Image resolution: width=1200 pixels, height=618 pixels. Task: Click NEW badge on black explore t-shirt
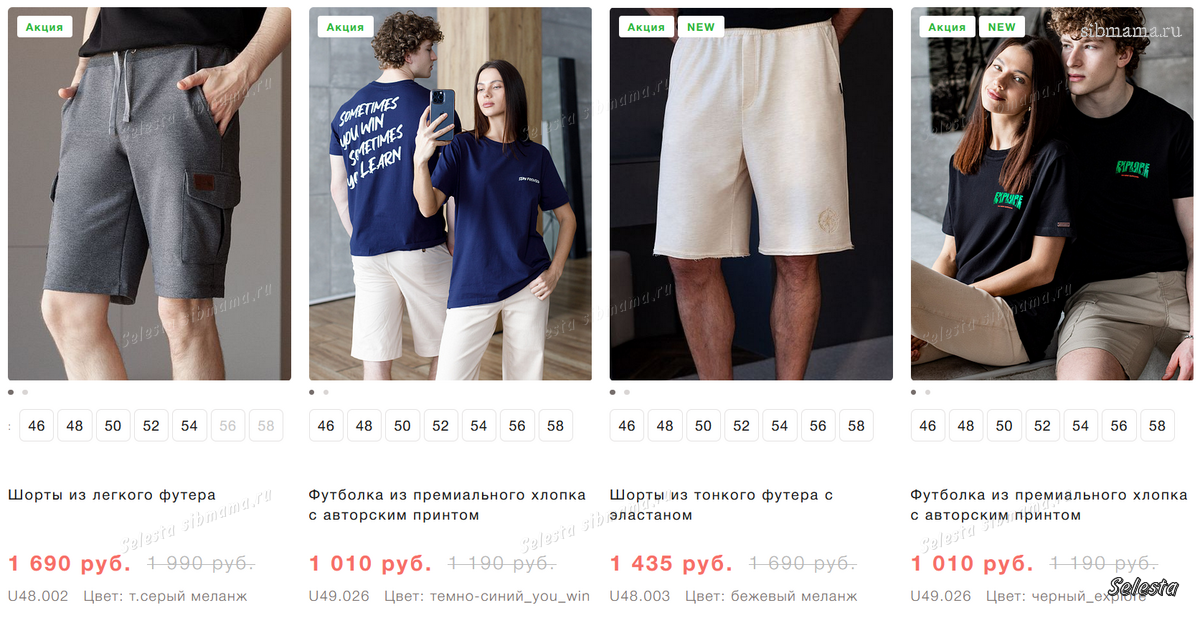point(1002,27)
